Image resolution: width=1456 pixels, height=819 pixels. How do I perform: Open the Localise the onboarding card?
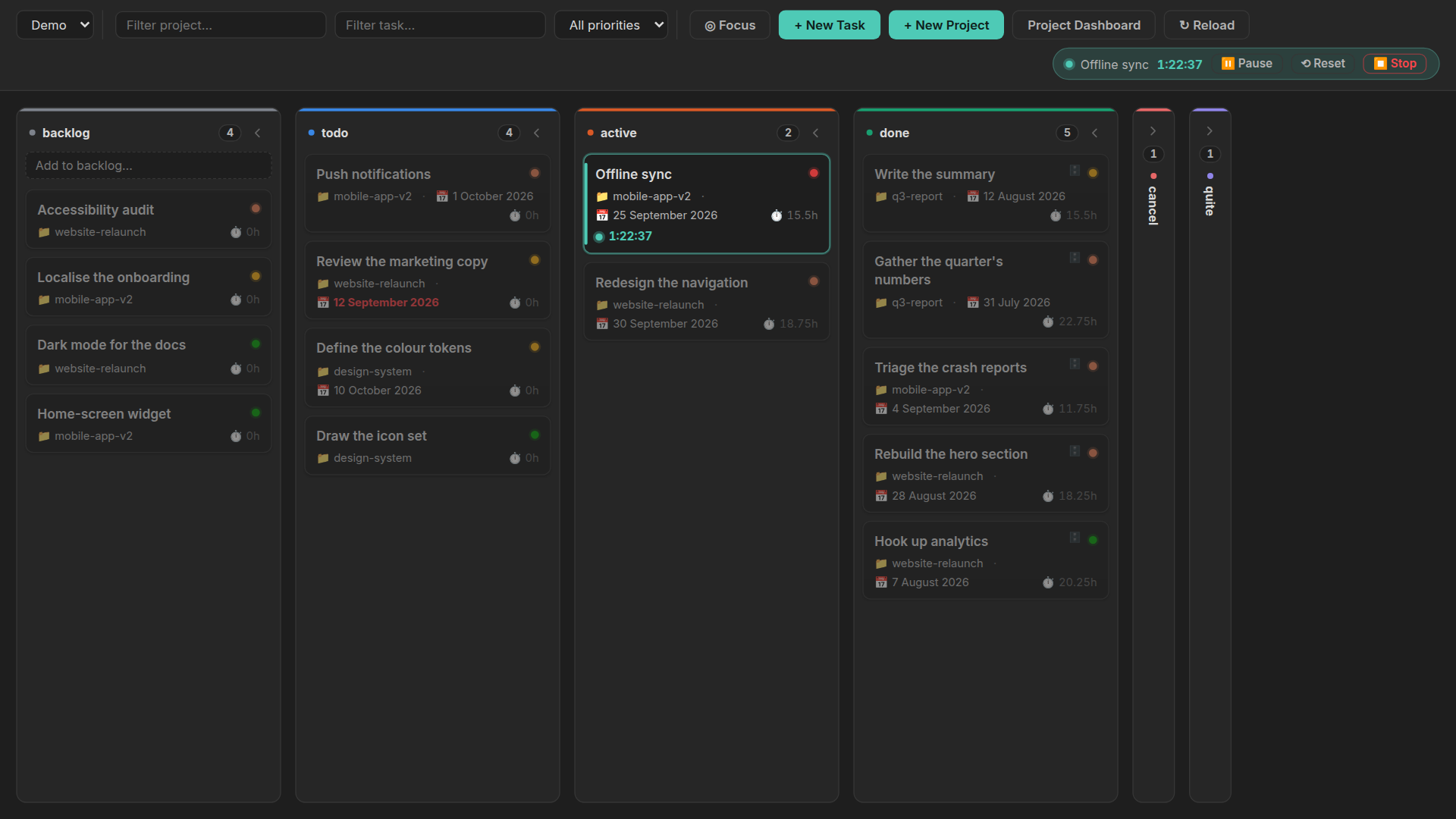pos(149,287)
